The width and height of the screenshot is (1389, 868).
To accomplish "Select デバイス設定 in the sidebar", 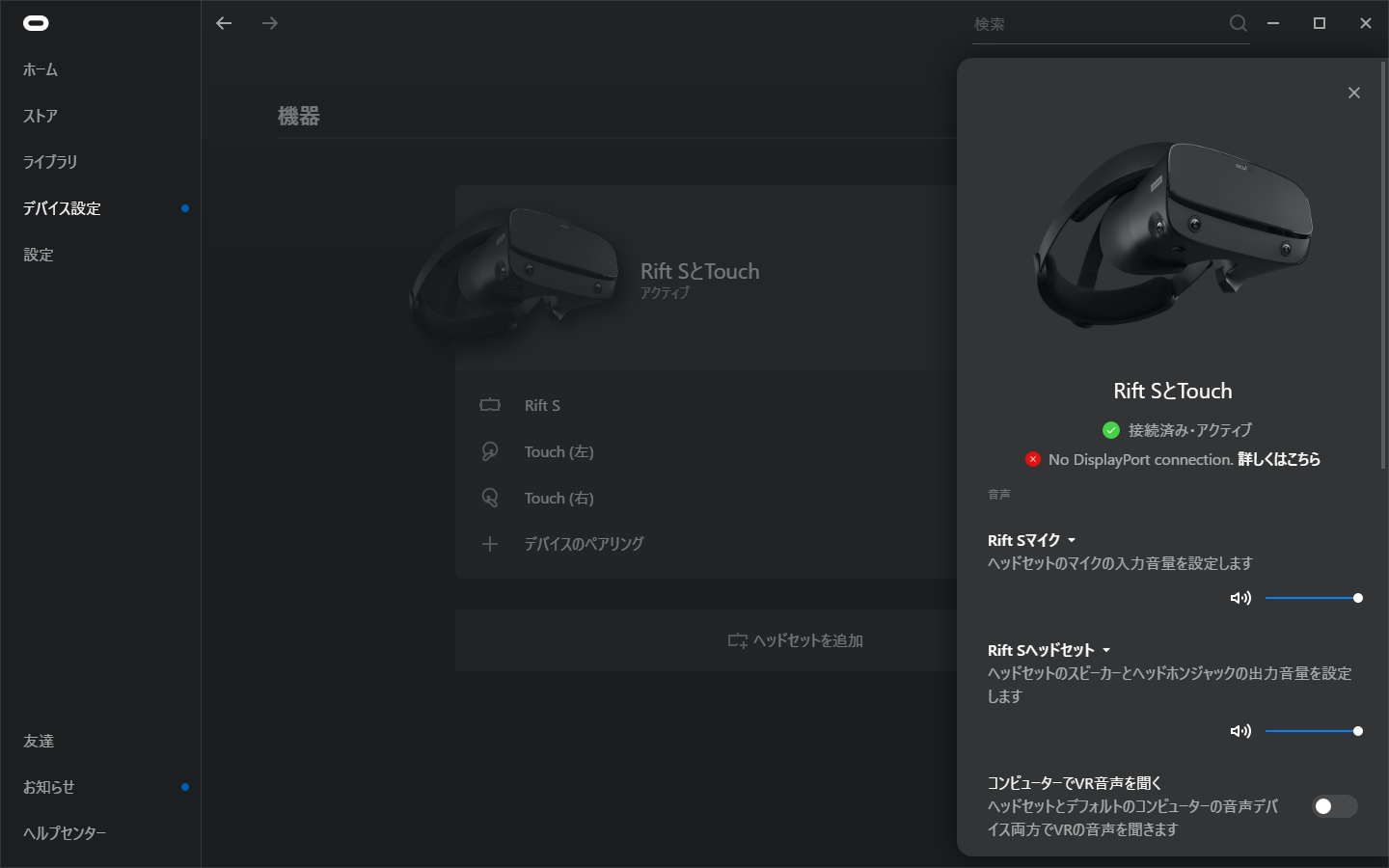I will coord(62,208).
